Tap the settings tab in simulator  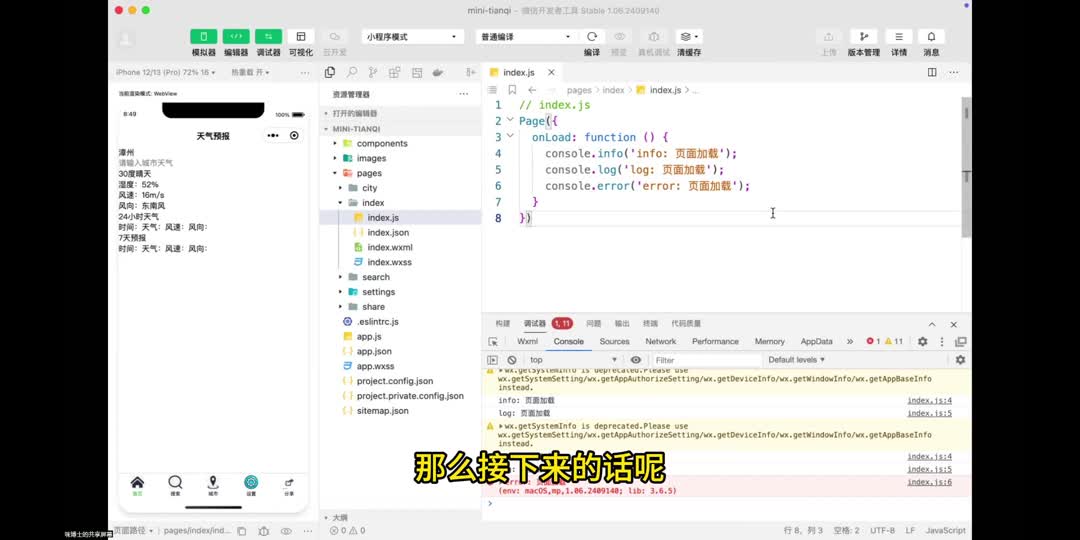point(251,485)
